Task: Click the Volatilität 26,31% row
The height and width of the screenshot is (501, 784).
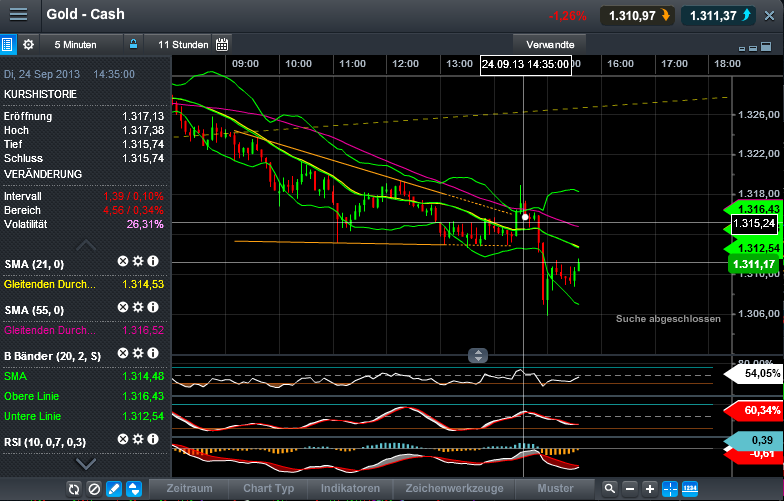Action: (84, 224)
